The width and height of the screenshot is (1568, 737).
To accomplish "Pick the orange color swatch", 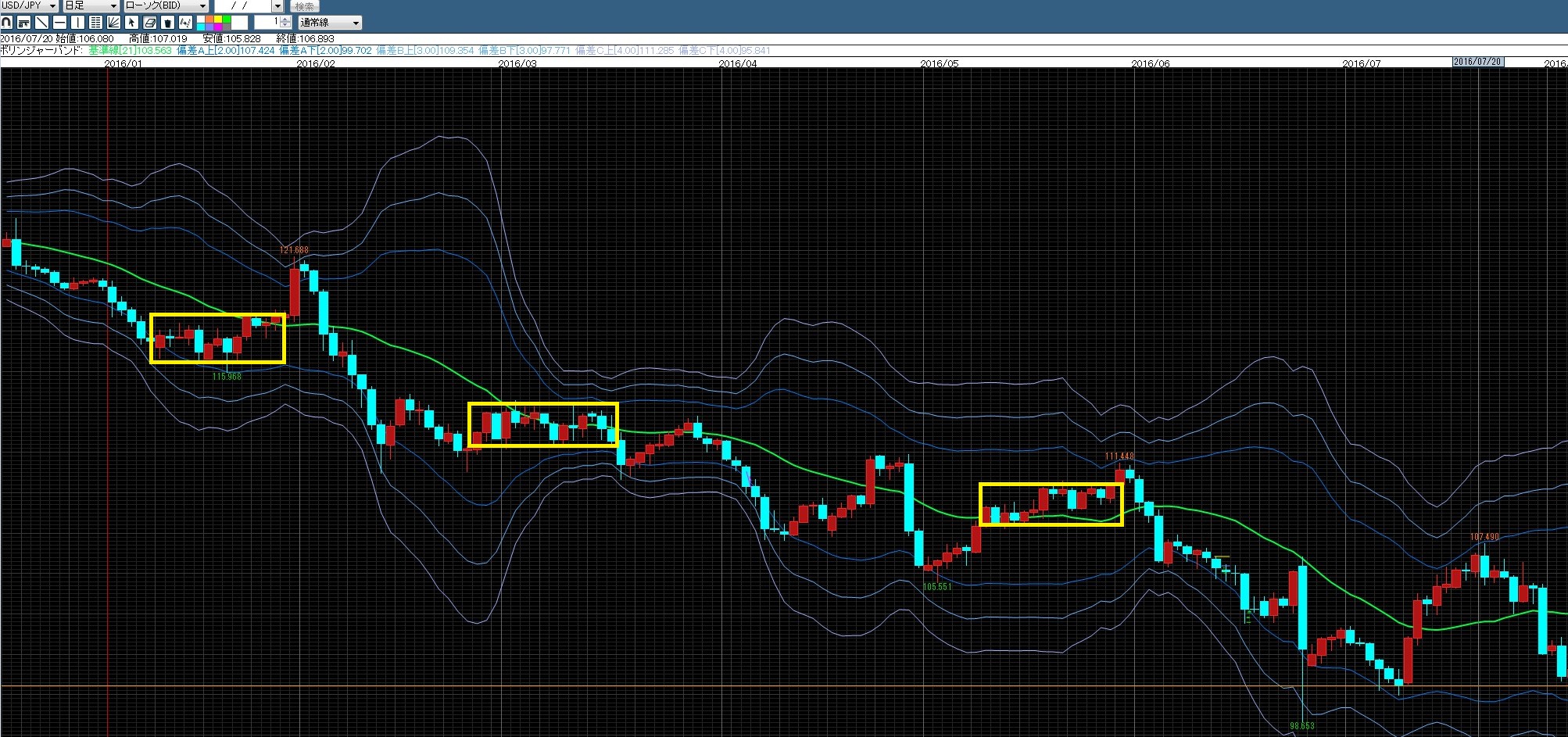I will [210, 19].
